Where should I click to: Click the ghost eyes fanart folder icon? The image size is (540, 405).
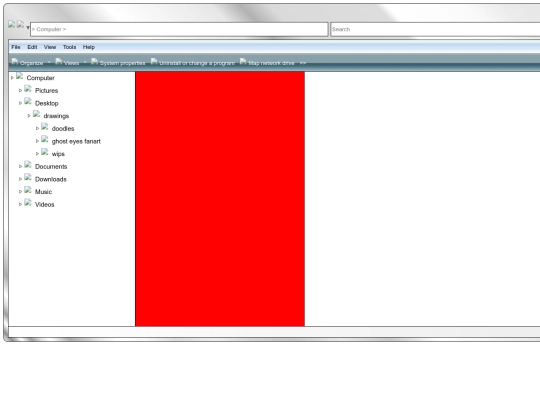pos(45,139)
